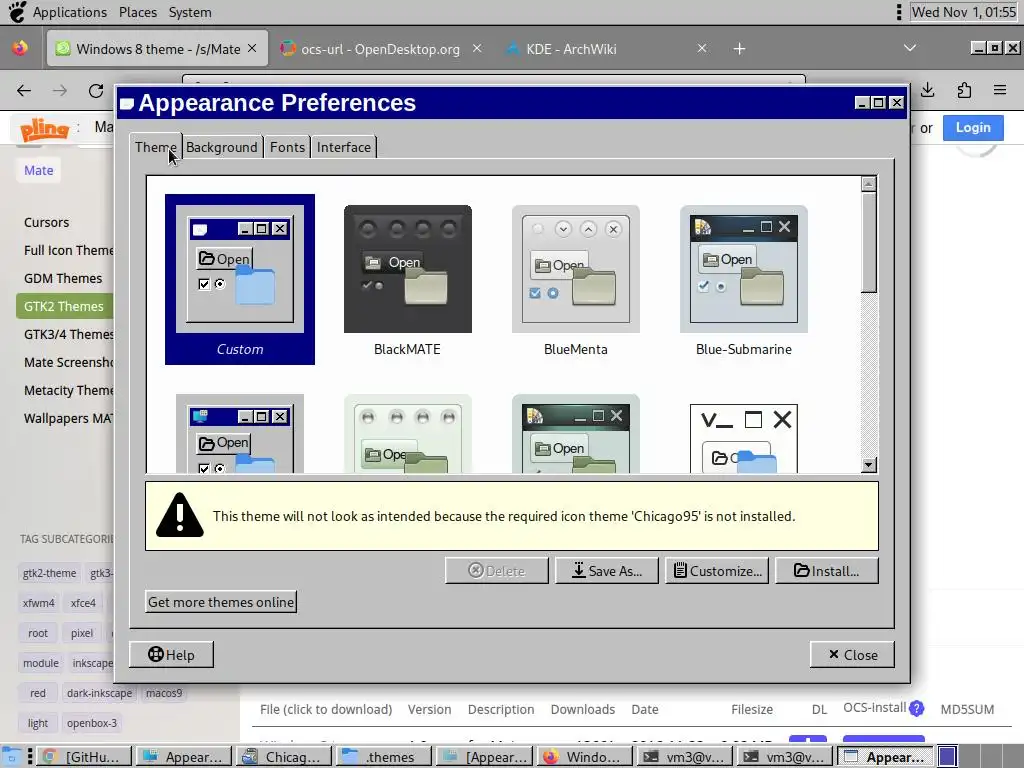The width and height of the screenshot is (1024, 768).
Task: Click the openbox-3 tag
Action: (x=91, y=723)
